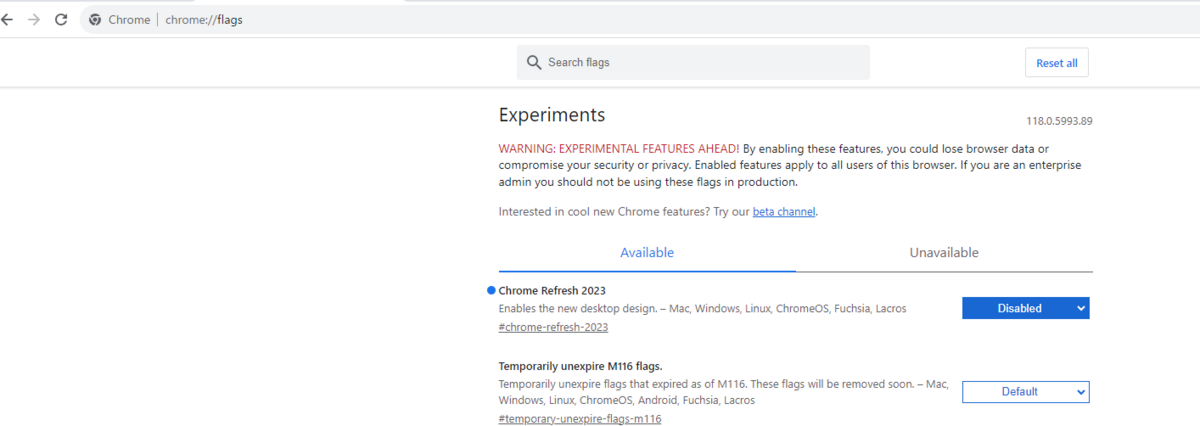Click the Chrome site info icon
1200x426 pixels.
(95, 20)
